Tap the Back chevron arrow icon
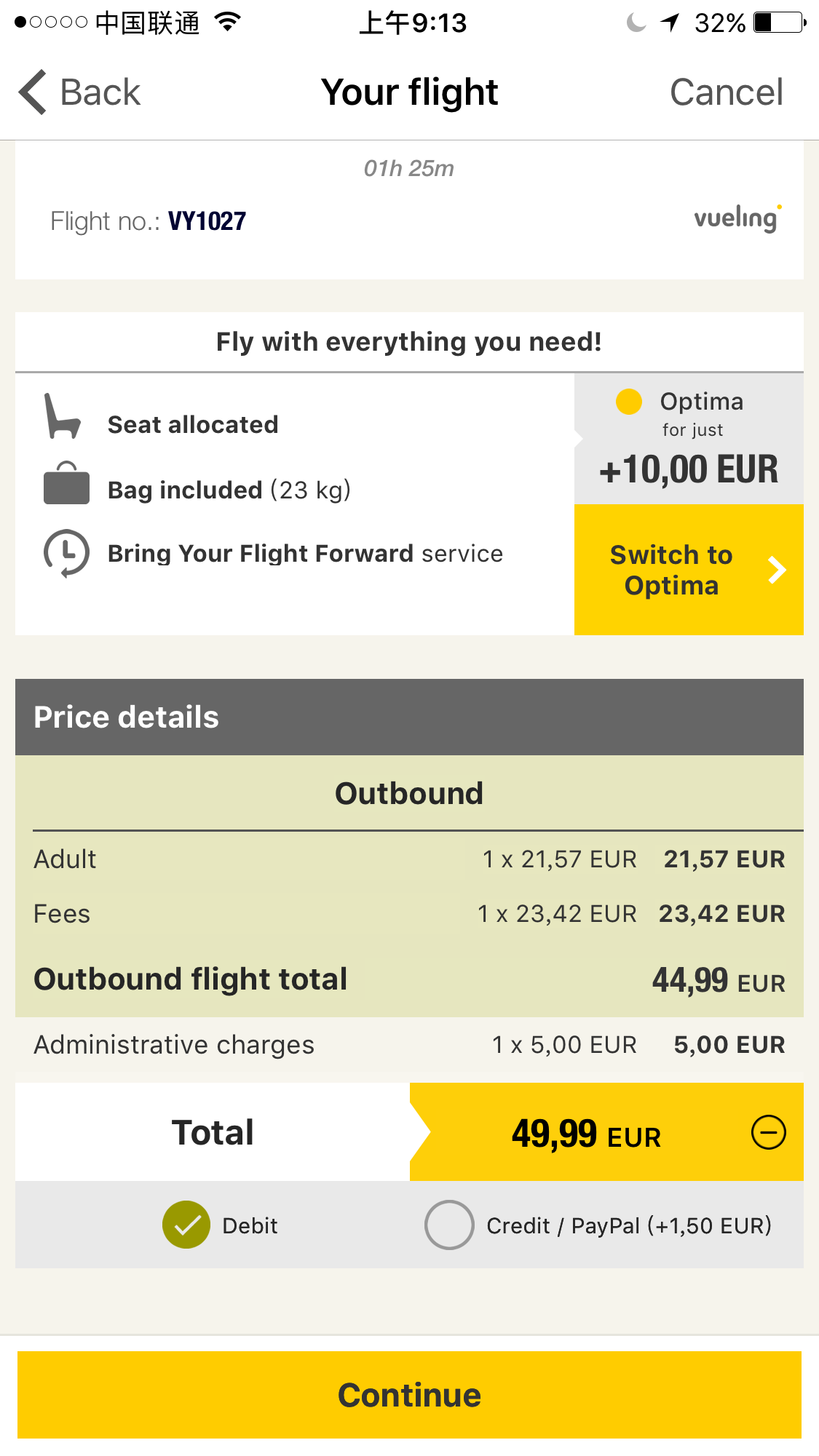The image size is (819, 1456). pos(33,92)
